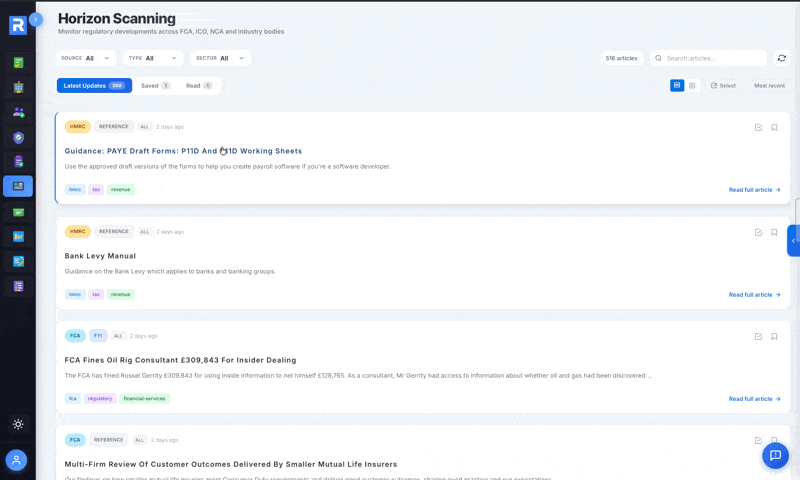Refresh the articles list
Screen dimensions: 800x480
coord(782,58)
